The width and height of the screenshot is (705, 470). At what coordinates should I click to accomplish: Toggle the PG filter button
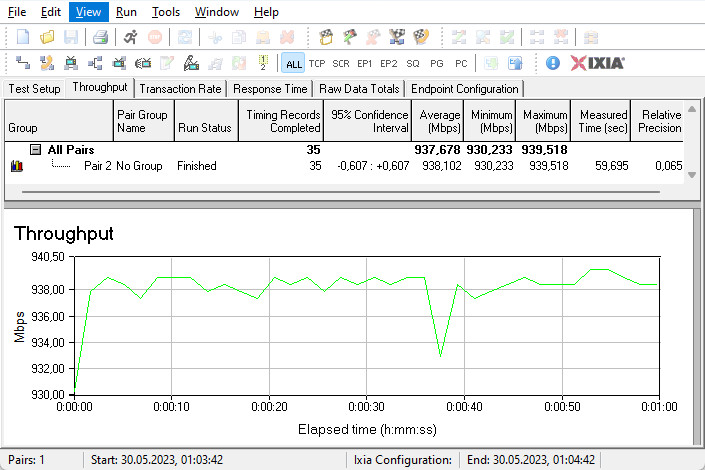coord(437,63)
